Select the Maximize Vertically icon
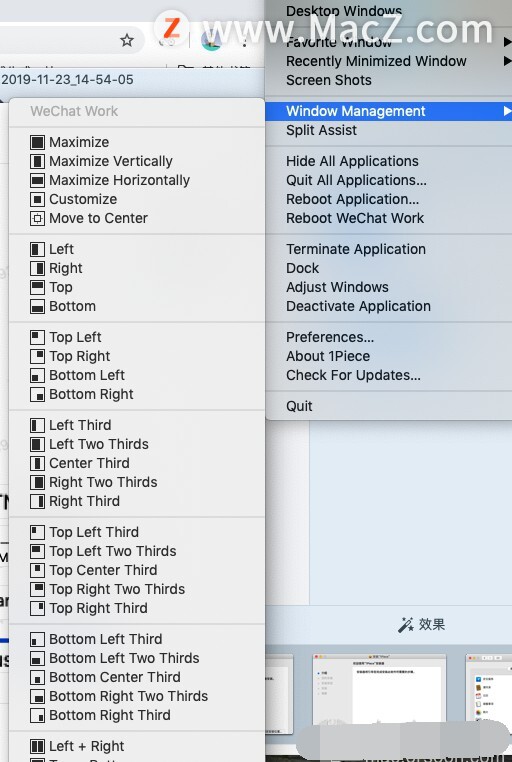The width and height of the screenshot is (512, 762). click(37, 161)
